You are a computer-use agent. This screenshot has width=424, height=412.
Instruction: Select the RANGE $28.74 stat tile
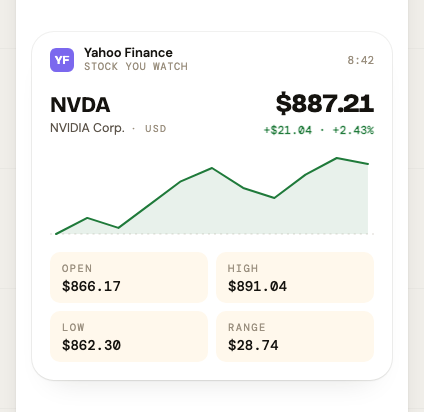click(x=295, y=336)
